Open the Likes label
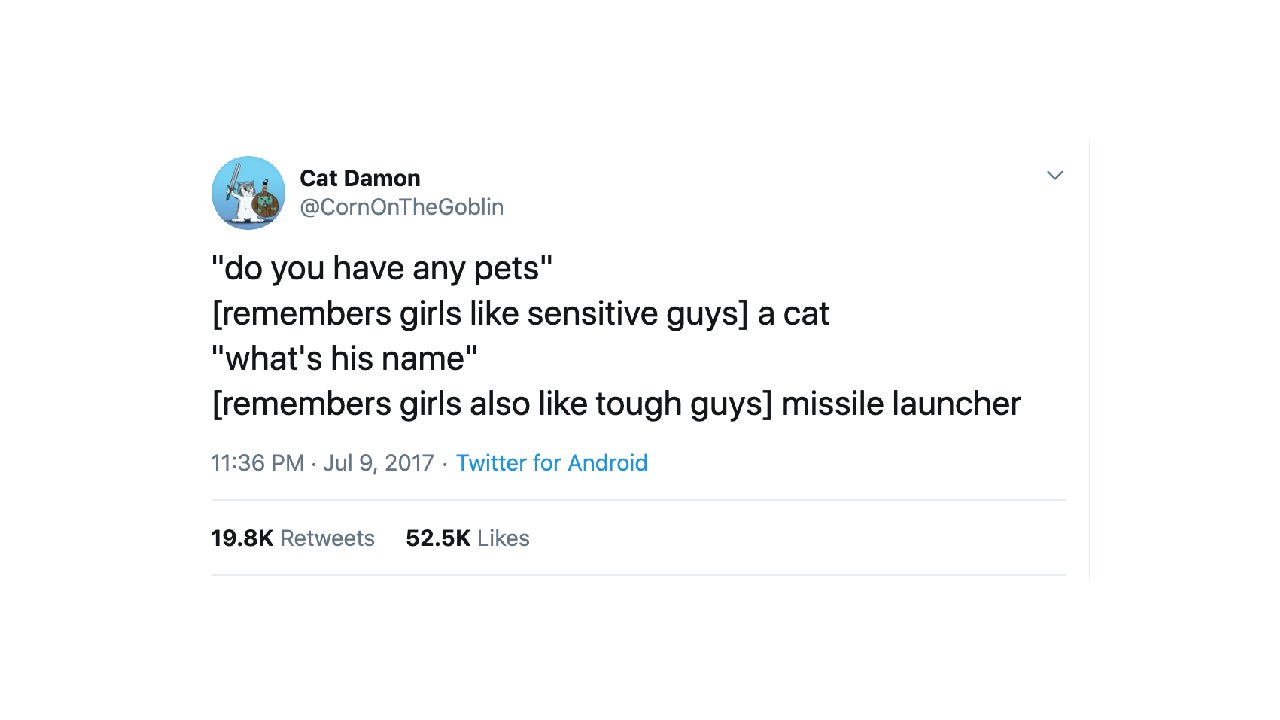 coord(503,538)
